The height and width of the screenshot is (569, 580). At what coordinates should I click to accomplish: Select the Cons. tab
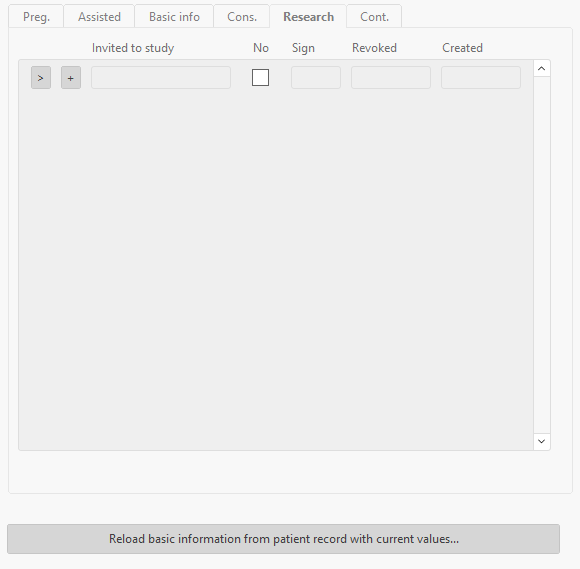pos(242,17)
